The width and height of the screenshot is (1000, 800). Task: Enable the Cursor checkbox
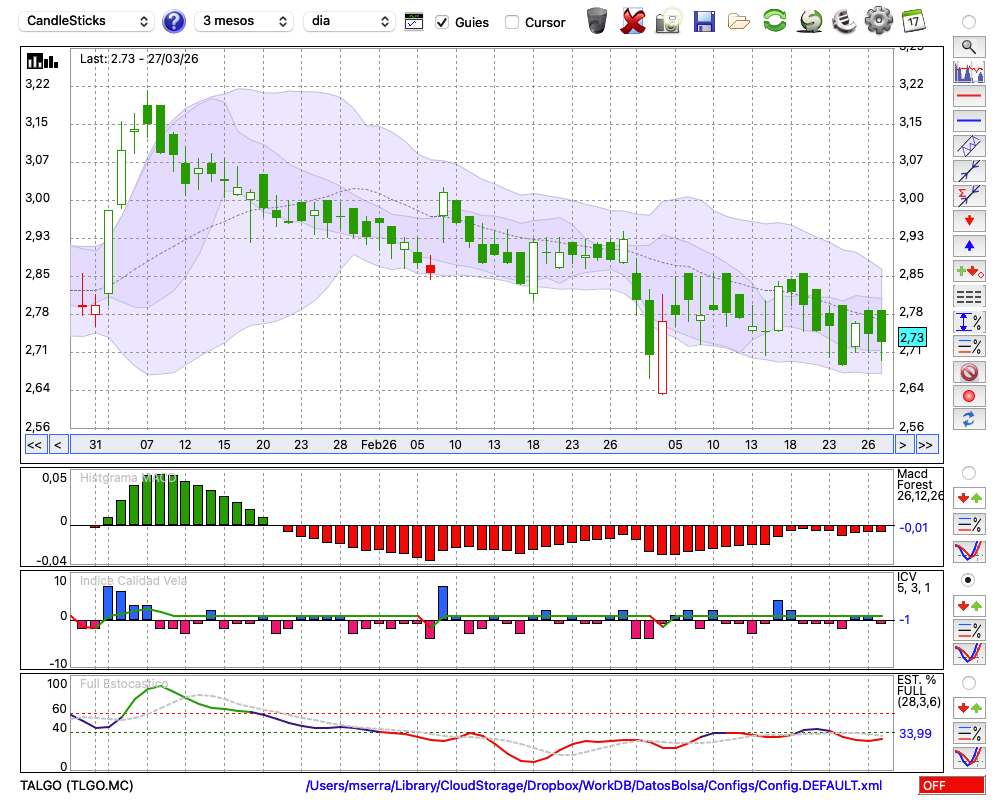click(x=512, y=22)
